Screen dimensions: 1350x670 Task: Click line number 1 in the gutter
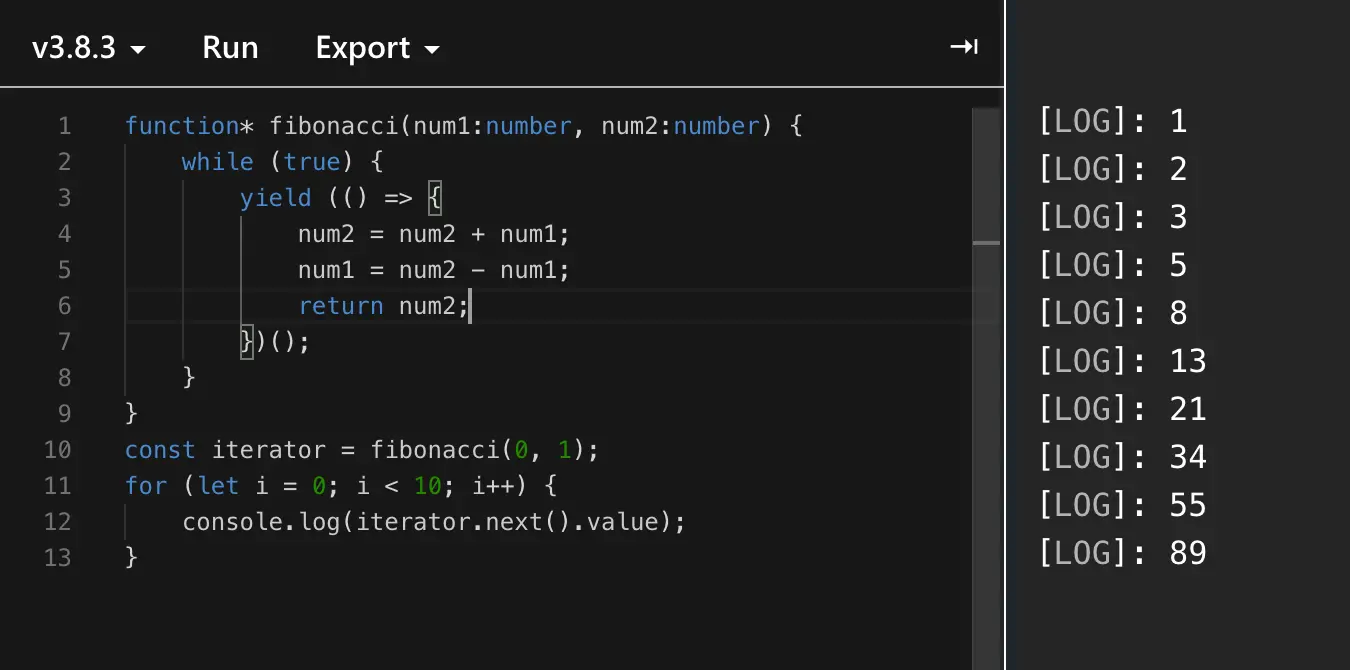[x=64, y=126]
